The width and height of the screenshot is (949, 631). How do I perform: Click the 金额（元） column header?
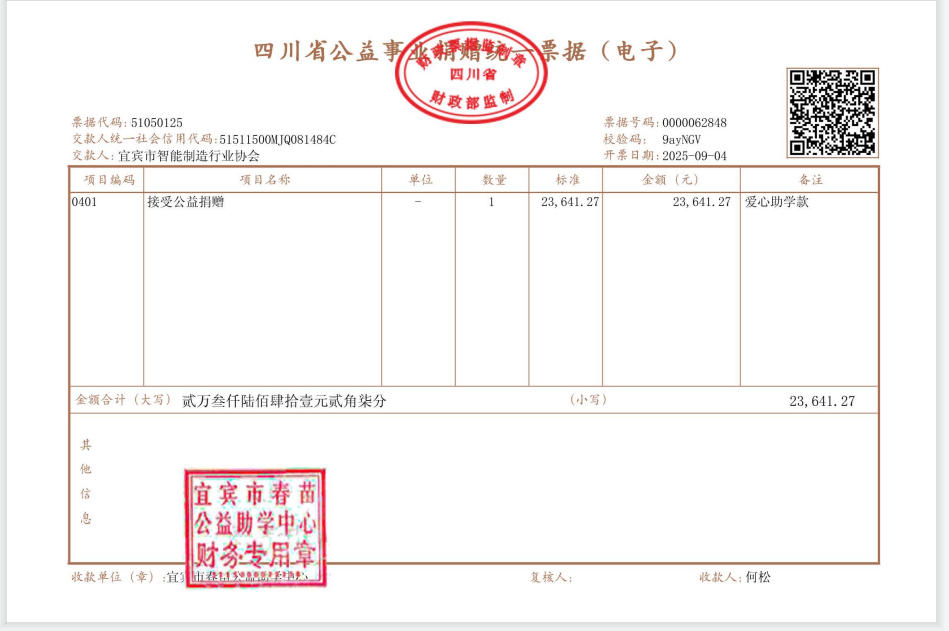point(670,180)
